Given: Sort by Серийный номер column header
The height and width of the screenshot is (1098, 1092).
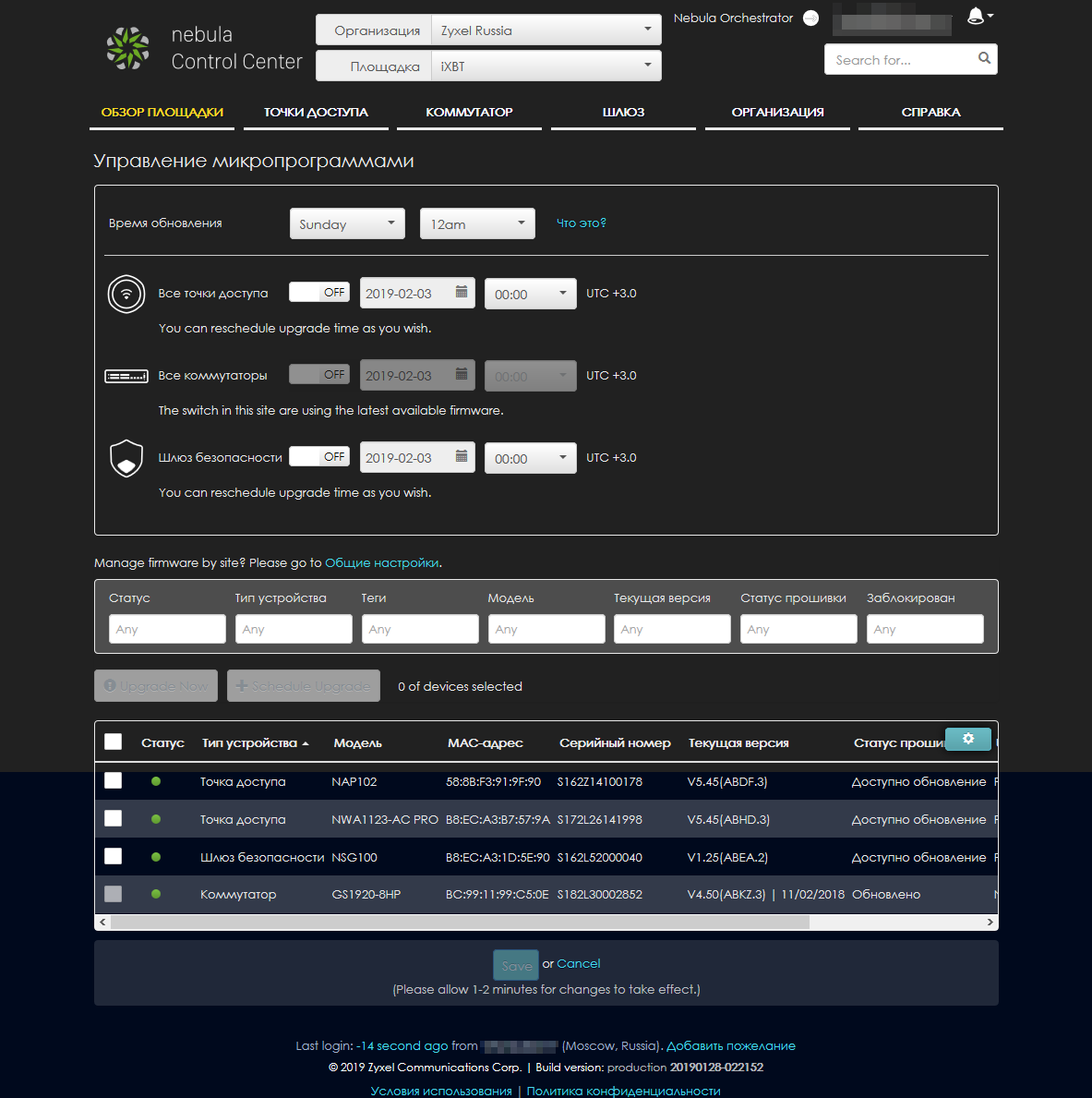Looking at the screenshot, I should [615, 743].
